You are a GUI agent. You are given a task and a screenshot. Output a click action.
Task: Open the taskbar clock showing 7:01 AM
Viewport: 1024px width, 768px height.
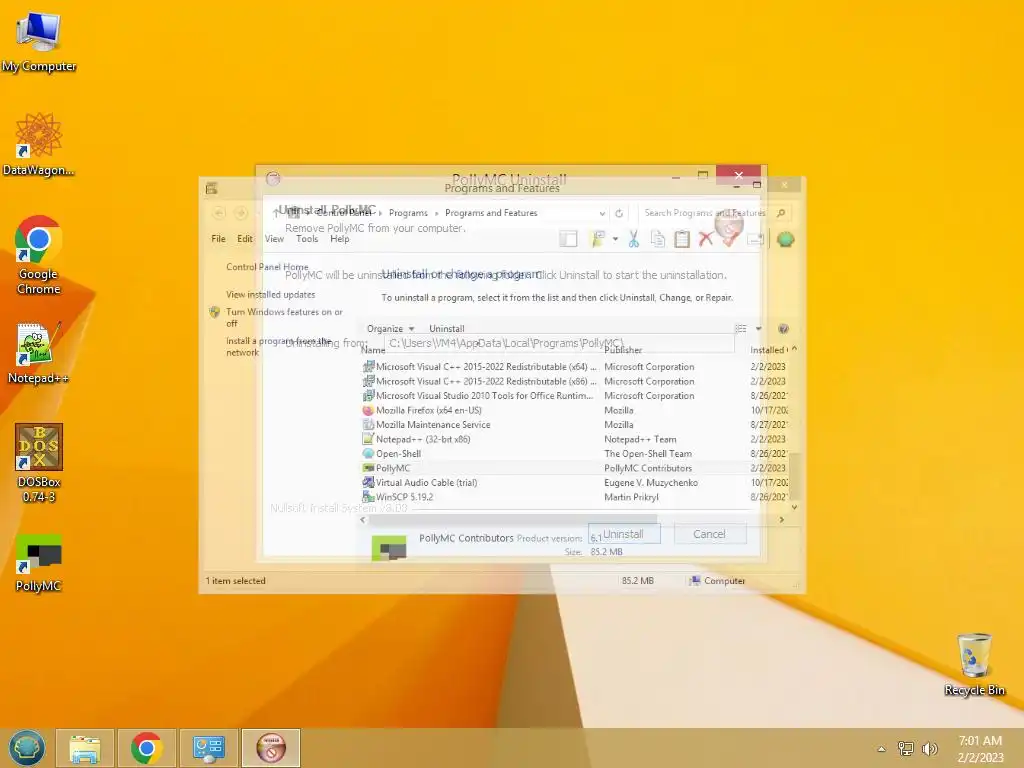pos(980,748)
